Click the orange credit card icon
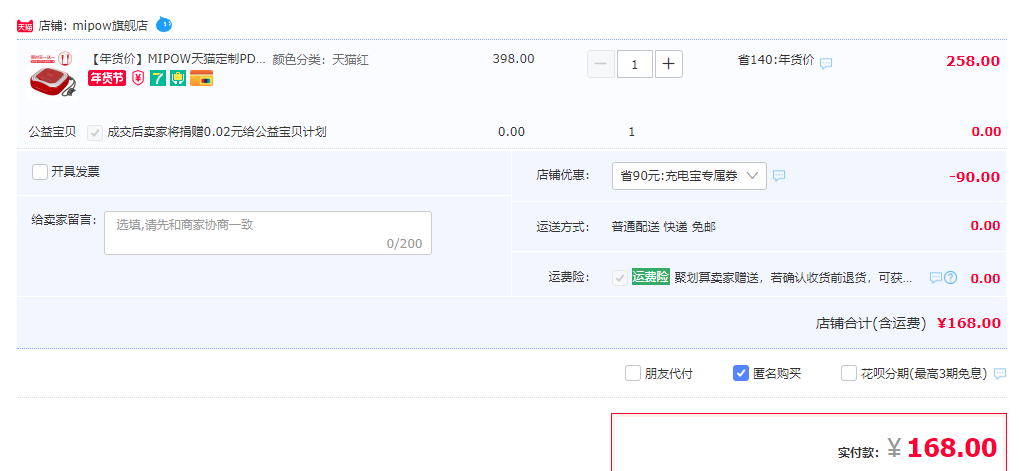Screen dimensions: 1020x471 [202, 78]
